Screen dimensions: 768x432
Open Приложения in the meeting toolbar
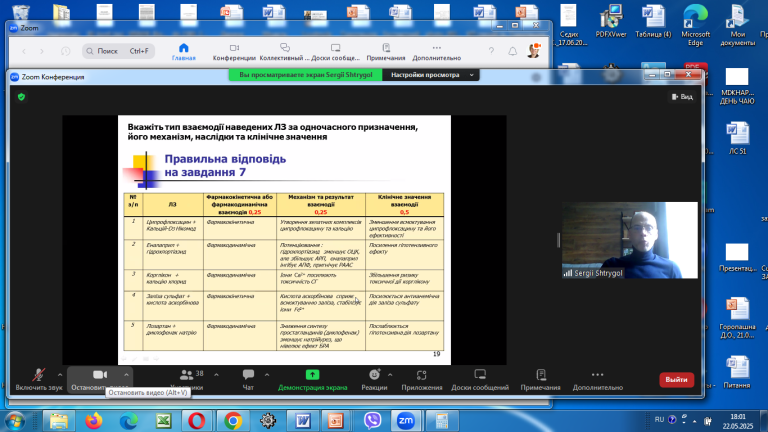point(422,380)
